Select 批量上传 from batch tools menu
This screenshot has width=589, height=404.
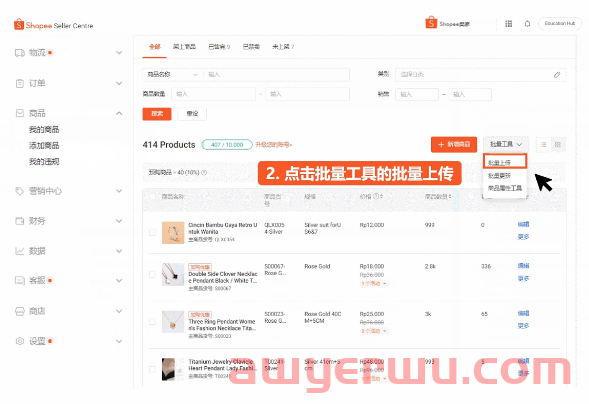(505, 162)
